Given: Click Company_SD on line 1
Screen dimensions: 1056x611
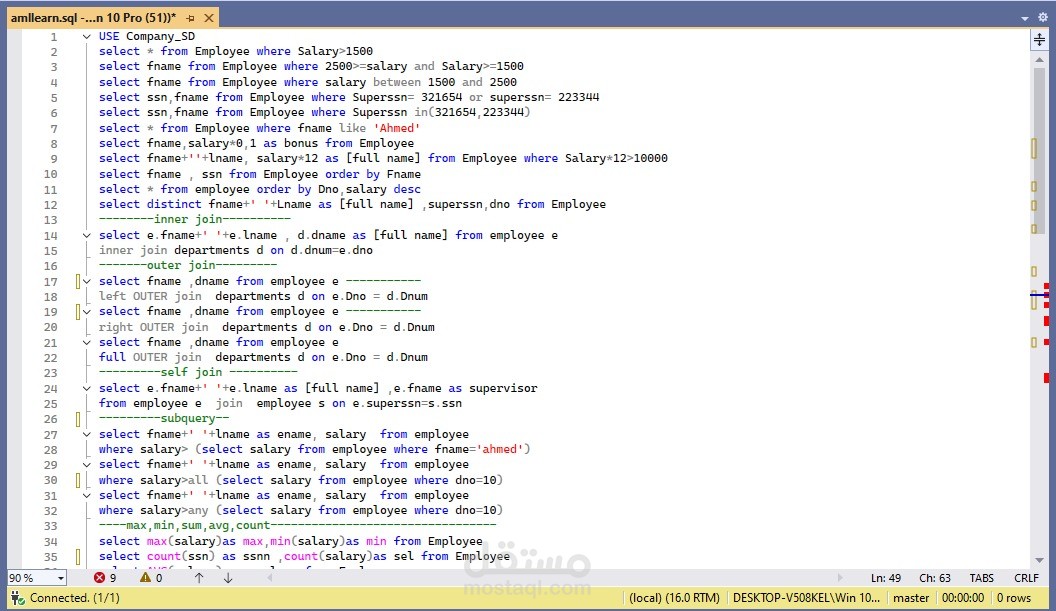Looking at the screenshot, I should pyautogui.click(x=160, y=36).
